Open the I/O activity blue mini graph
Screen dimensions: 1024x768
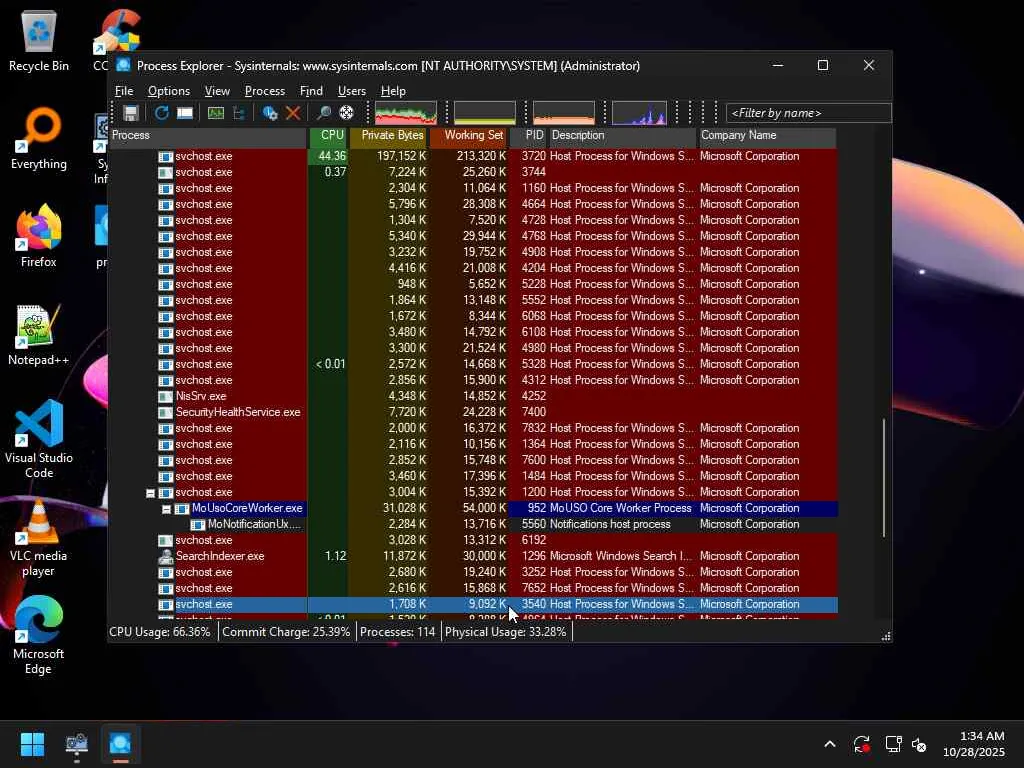click(639, 113)
